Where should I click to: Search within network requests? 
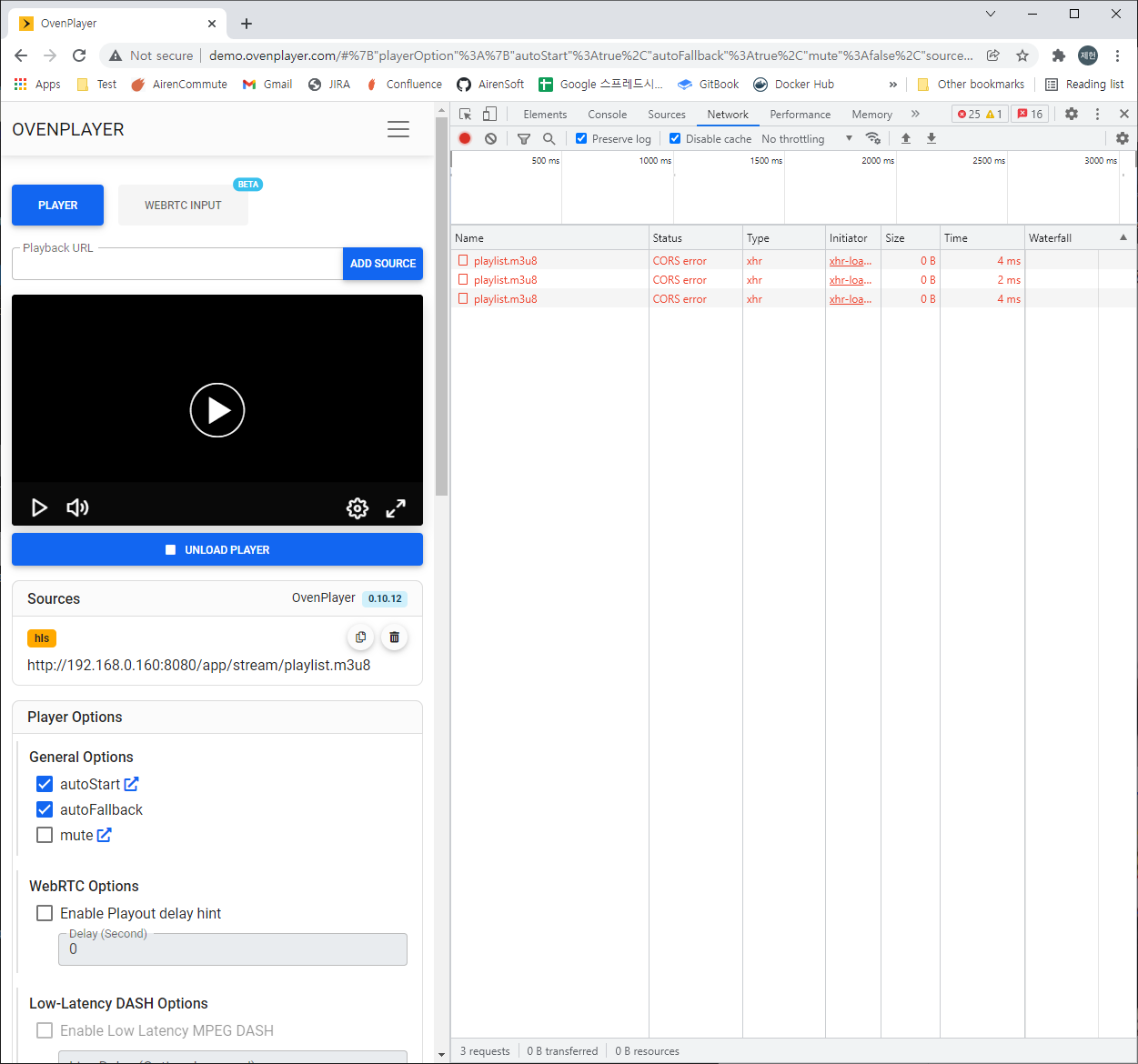click(549, 138)
